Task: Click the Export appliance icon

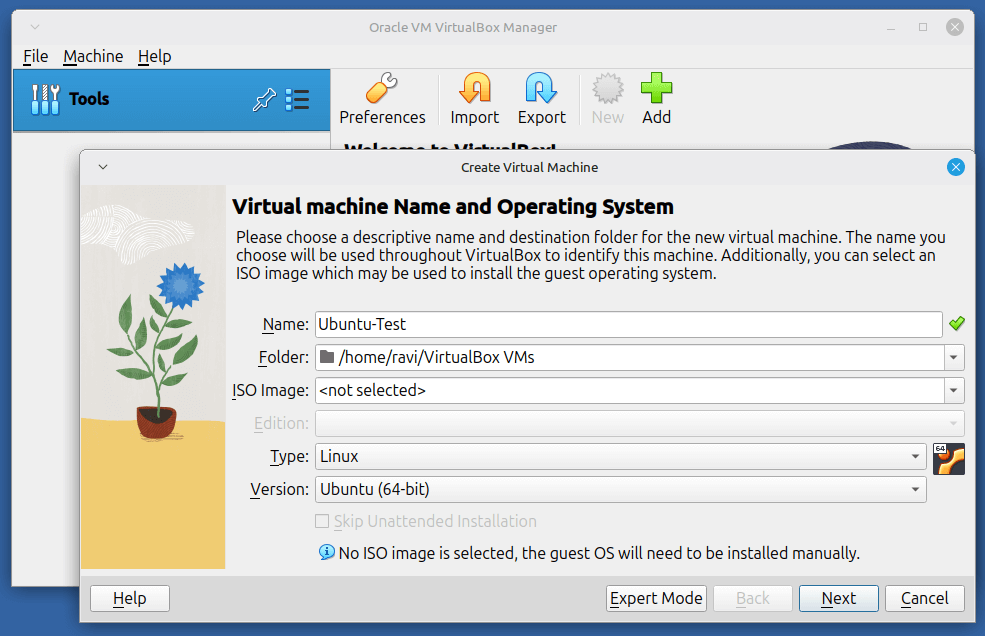Action: (x=541, y=90)
